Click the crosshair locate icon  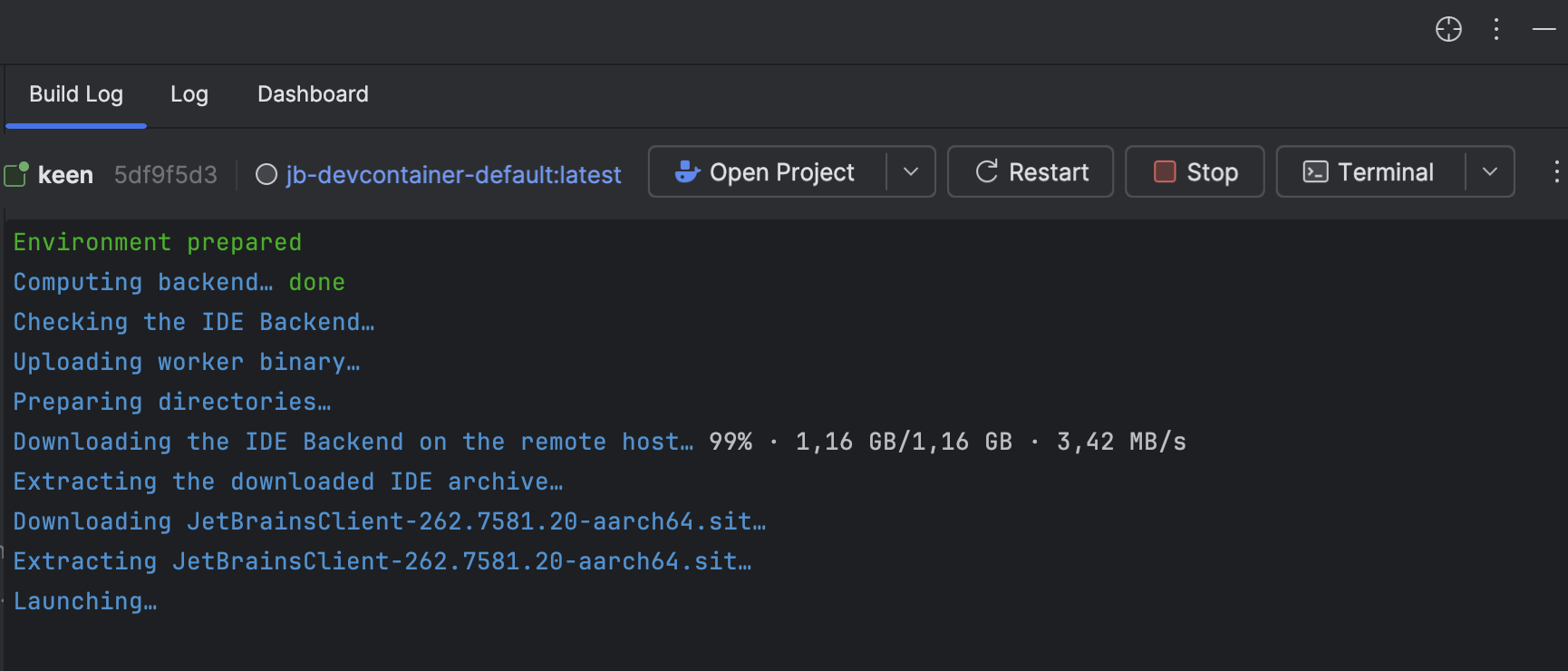pyautogui.click(x=1448, y=29)
